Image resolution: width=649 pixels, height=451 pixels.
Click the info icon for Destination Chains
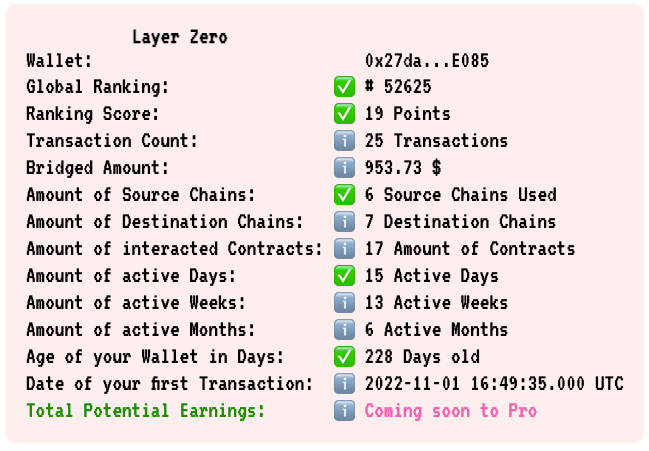point(344,222)
